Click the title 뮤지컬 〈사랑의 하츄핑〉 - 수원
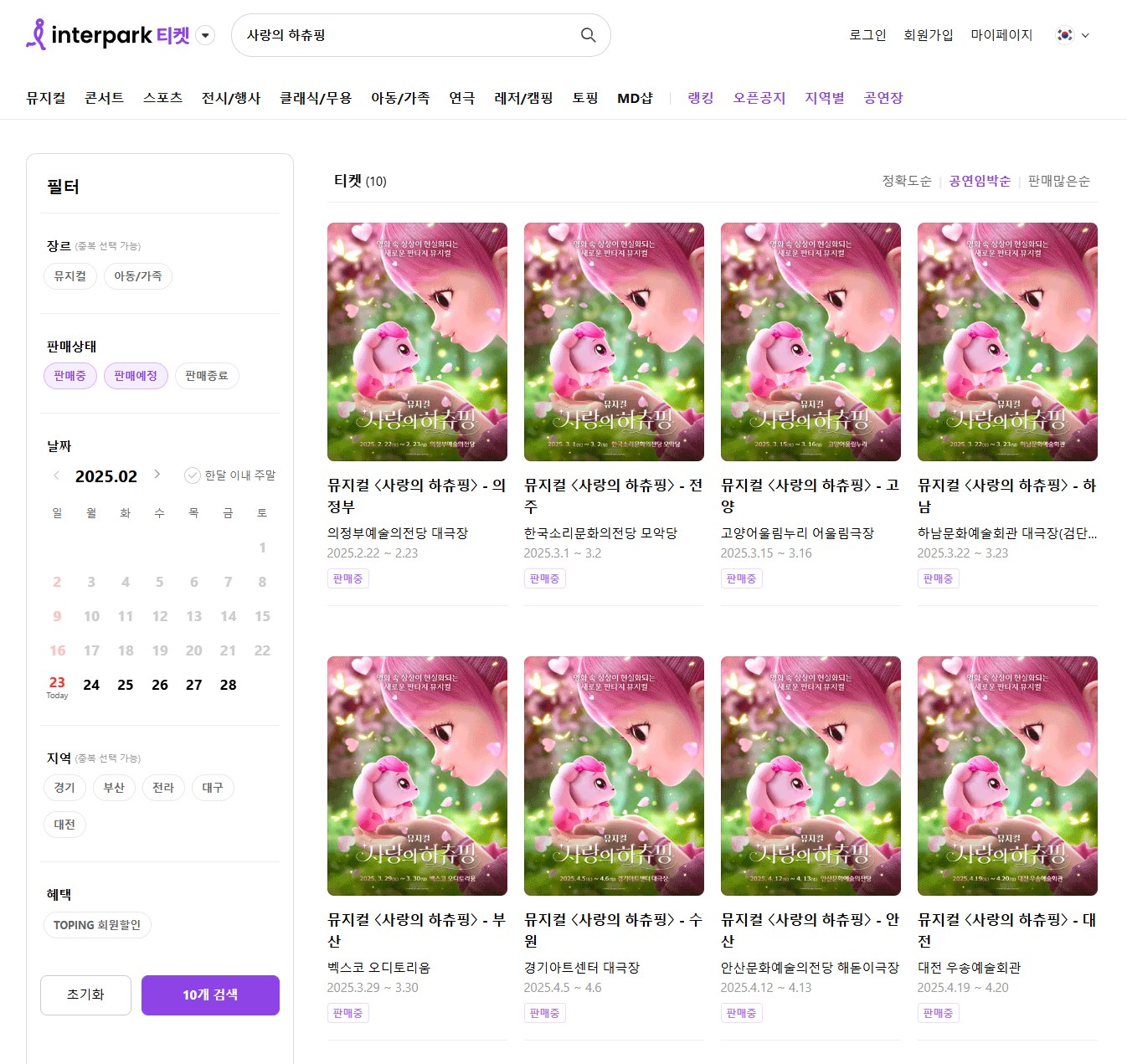The height and width of the screenshot is (1064, 1127). 614,930
